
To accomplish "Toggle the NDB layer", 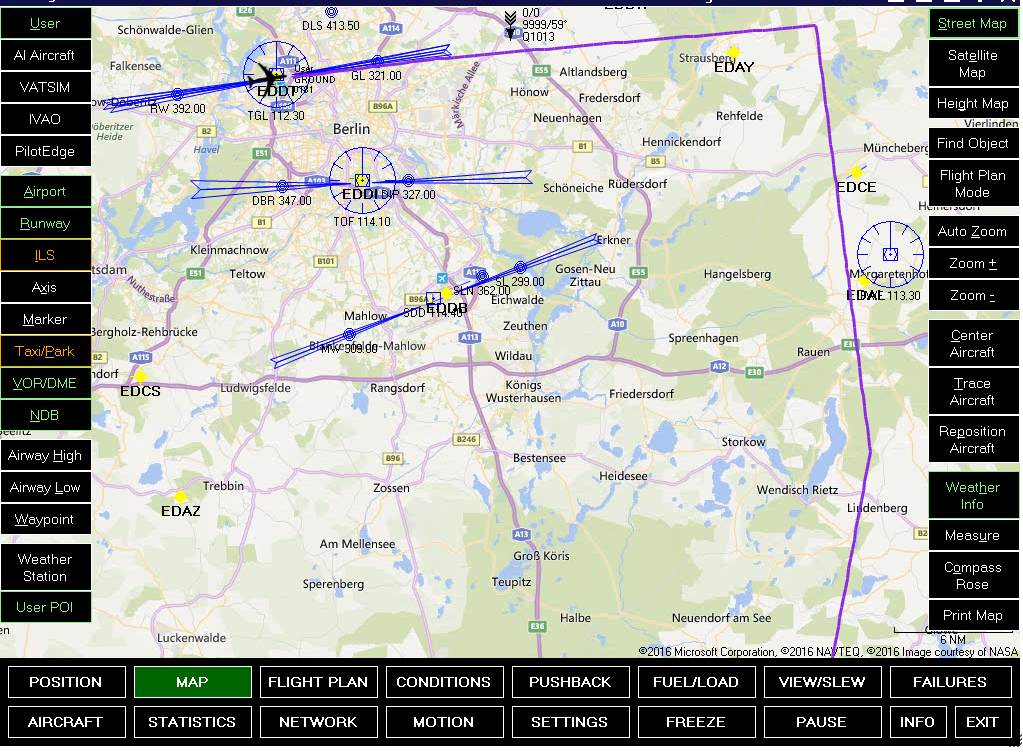I will click(45, 416).
